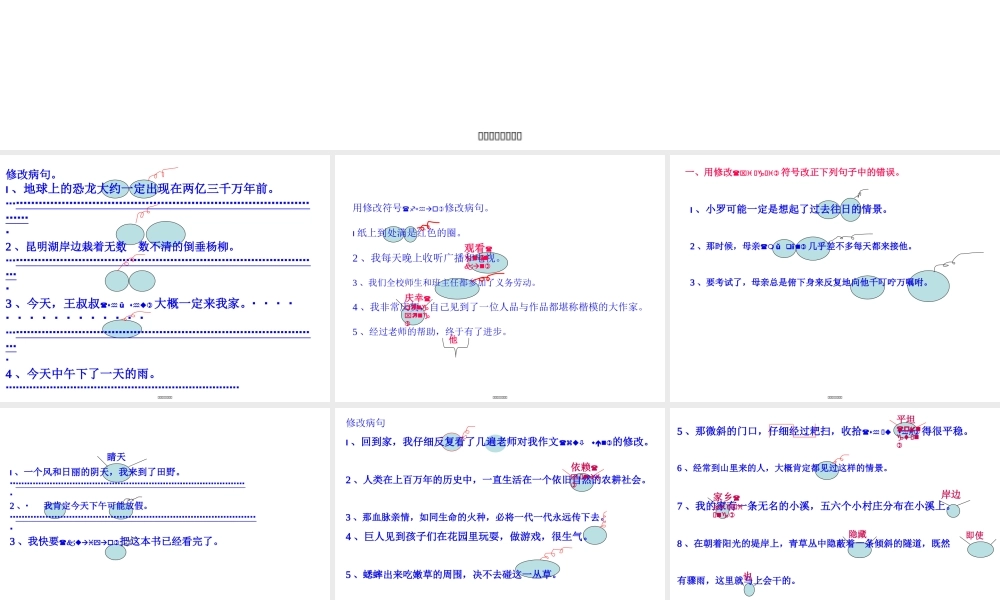
Task: Click the red 他 insertion mark
Action: point(453,340)
